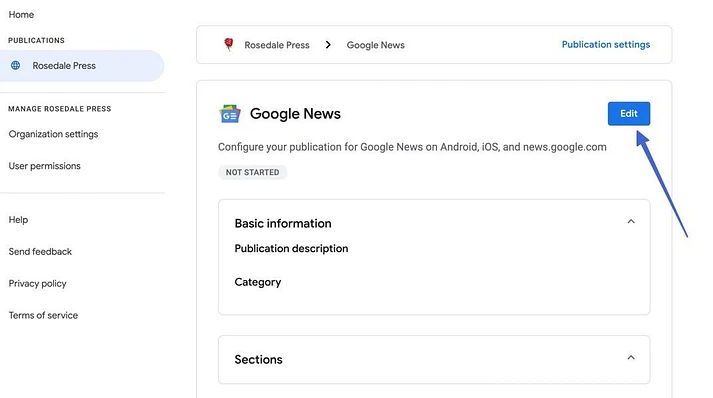Open User permissions

pos(45,166)
